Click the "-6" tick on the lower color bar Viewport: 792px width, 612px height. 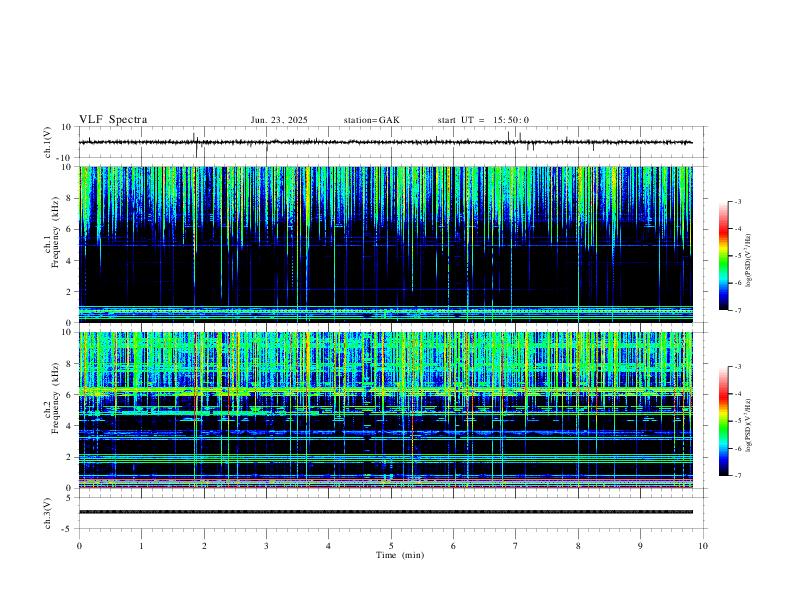pyautogui.click(x=737, y=448)
